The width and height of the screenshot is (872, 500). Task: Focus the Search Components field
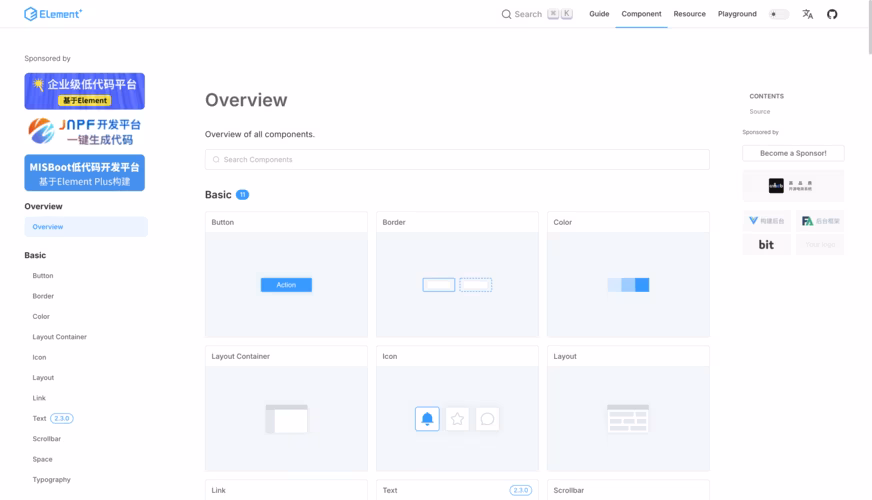[457, 160]
